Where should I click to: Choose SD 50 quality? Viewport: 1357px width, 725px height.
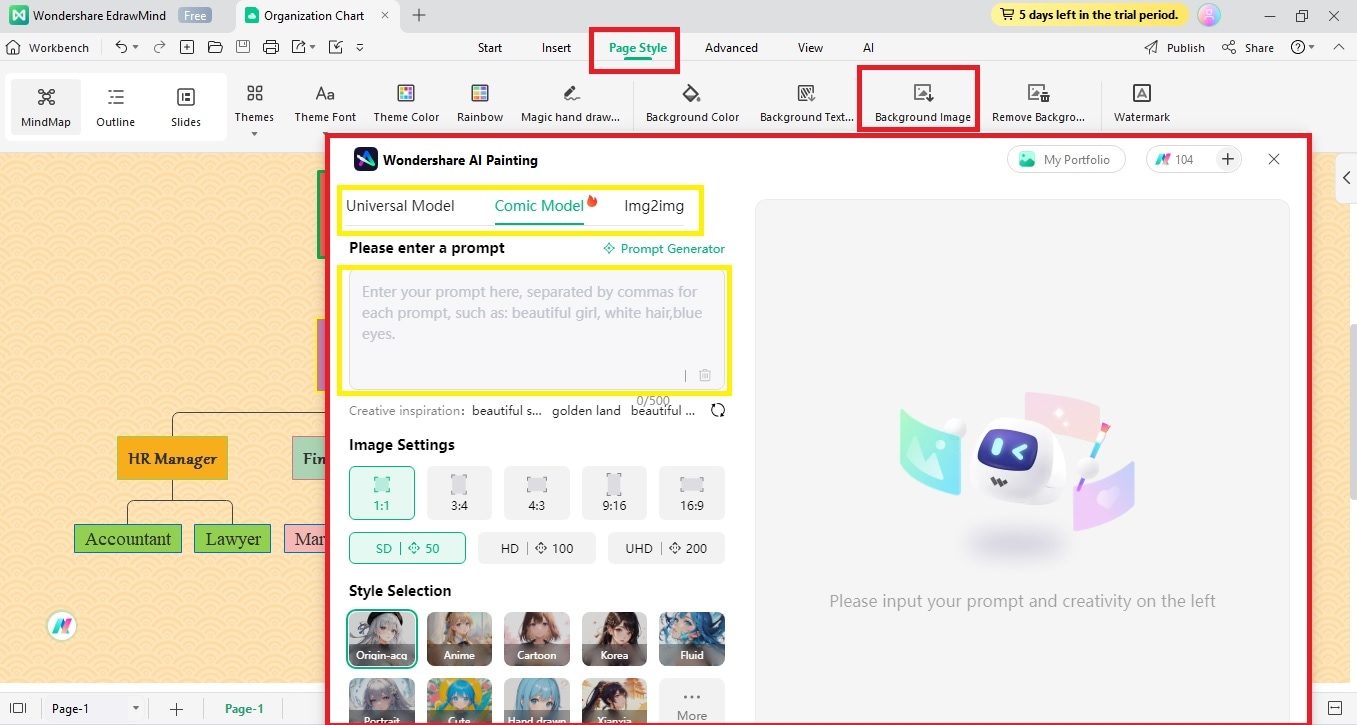click(x=407, y=548)
